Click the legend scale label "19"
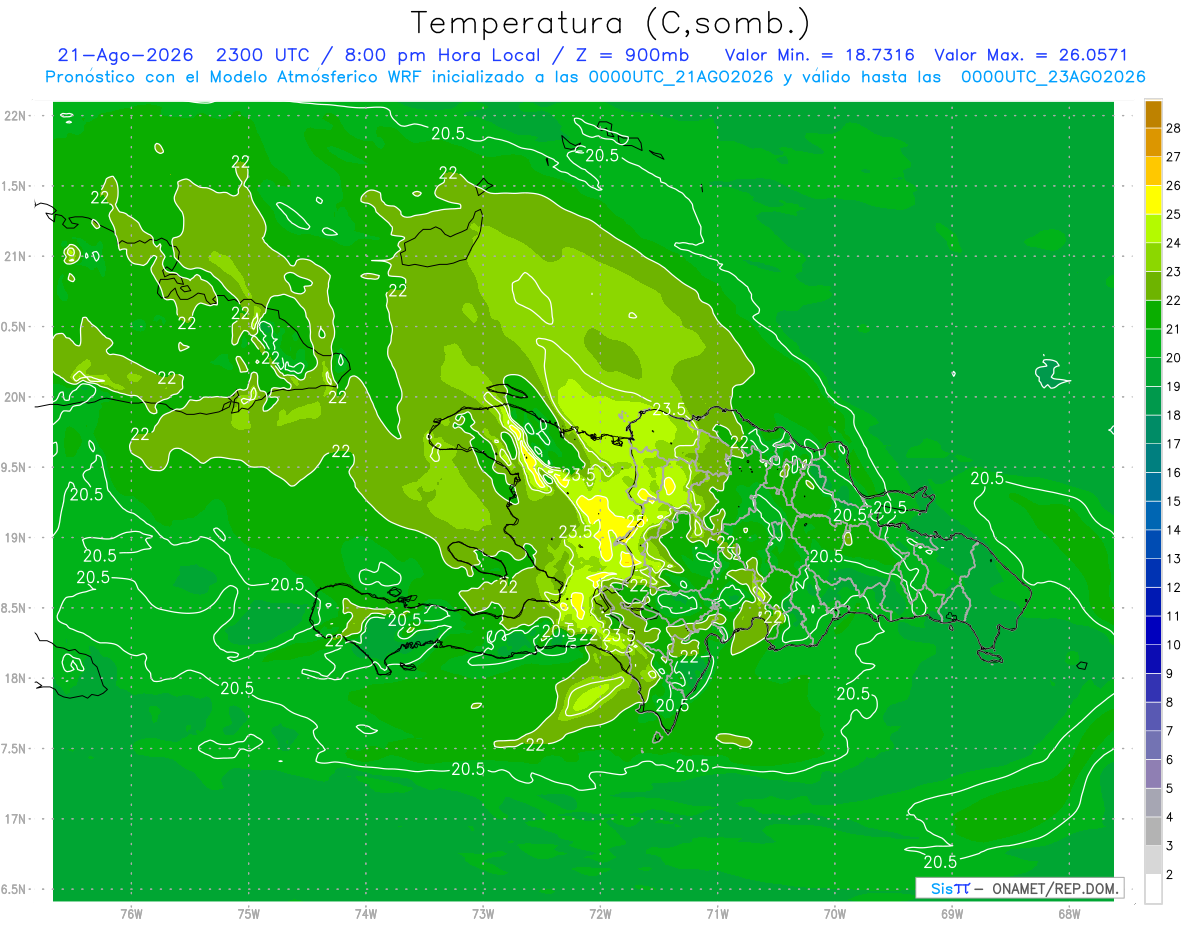 click(x=1174, y=387)
